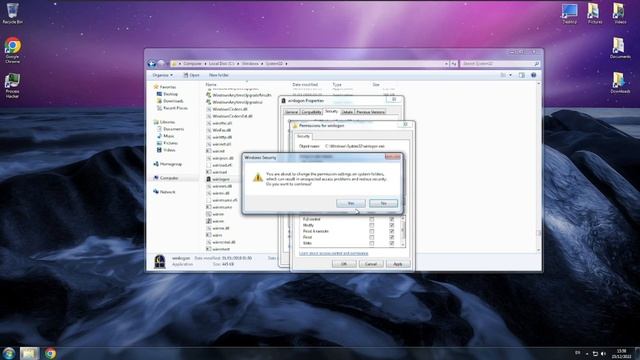Select the WinFax.dll file
Viewport: 640px width, 360px height.
tap(219, 130)
